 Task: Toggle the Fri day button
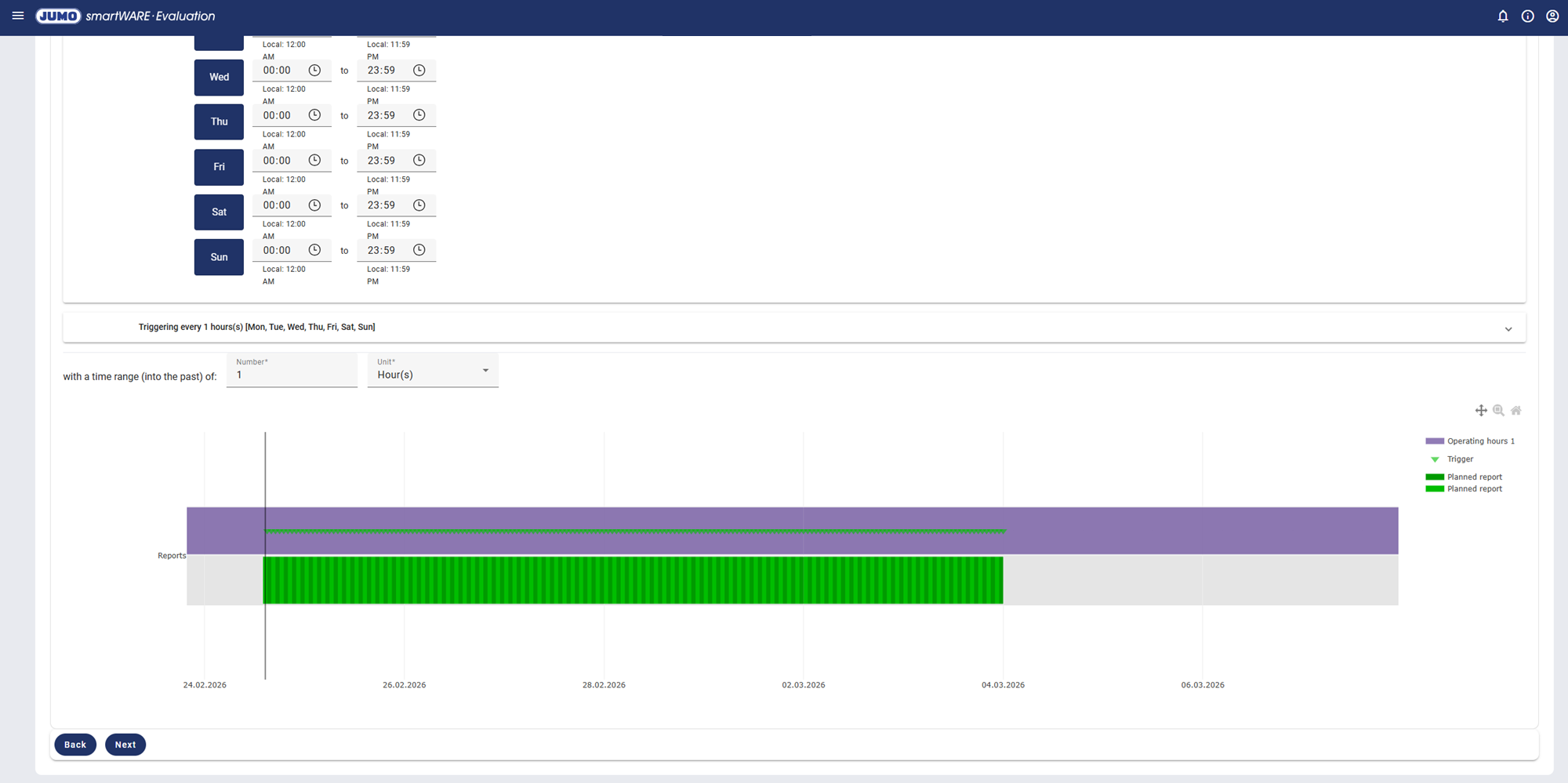(219, 167)
